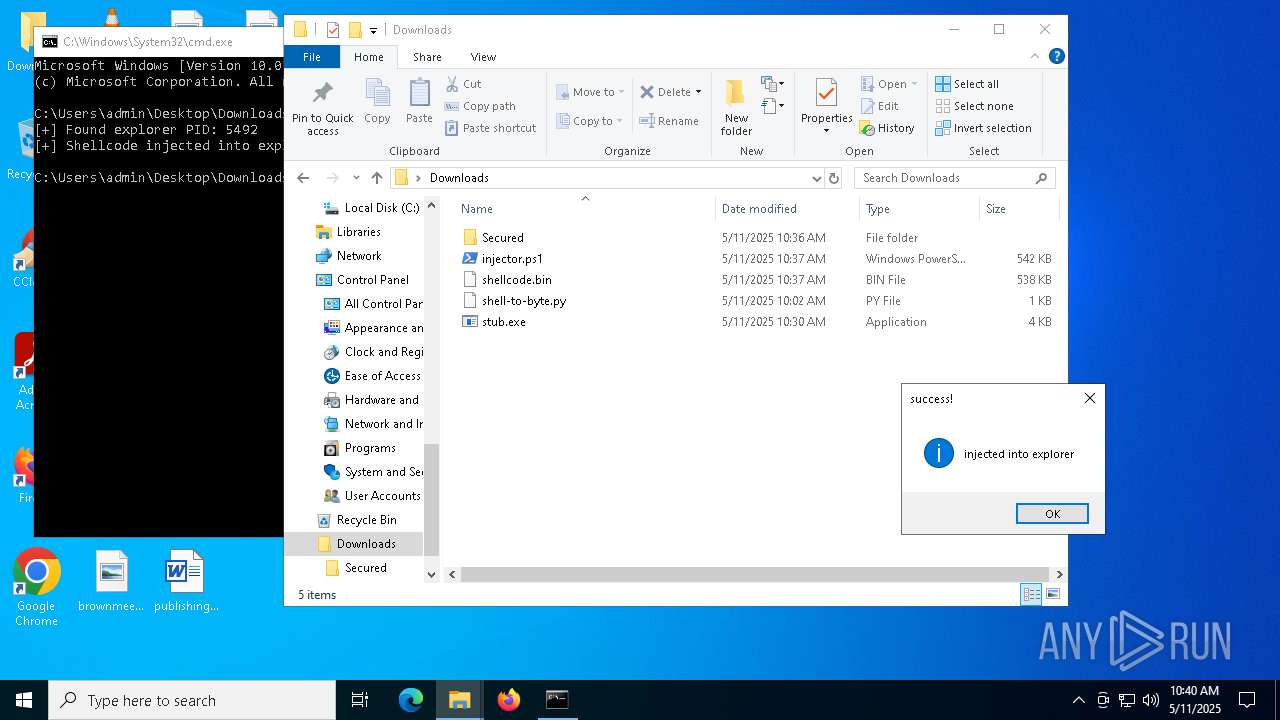This screenshot has width=1280, height=720.
Task: Click the Properties checkmark icon
Action: pyautogui.click(x=826, y=92)
